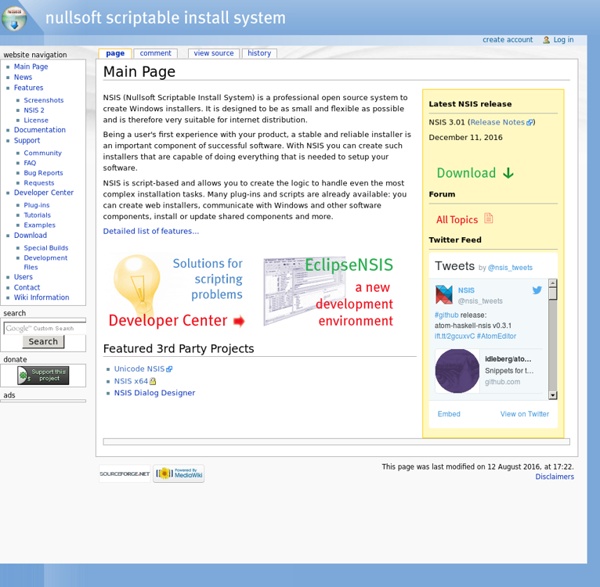Open the Unicode NSIS project link
The height and width of the screenshot is (587, 600).
point(139,369)
